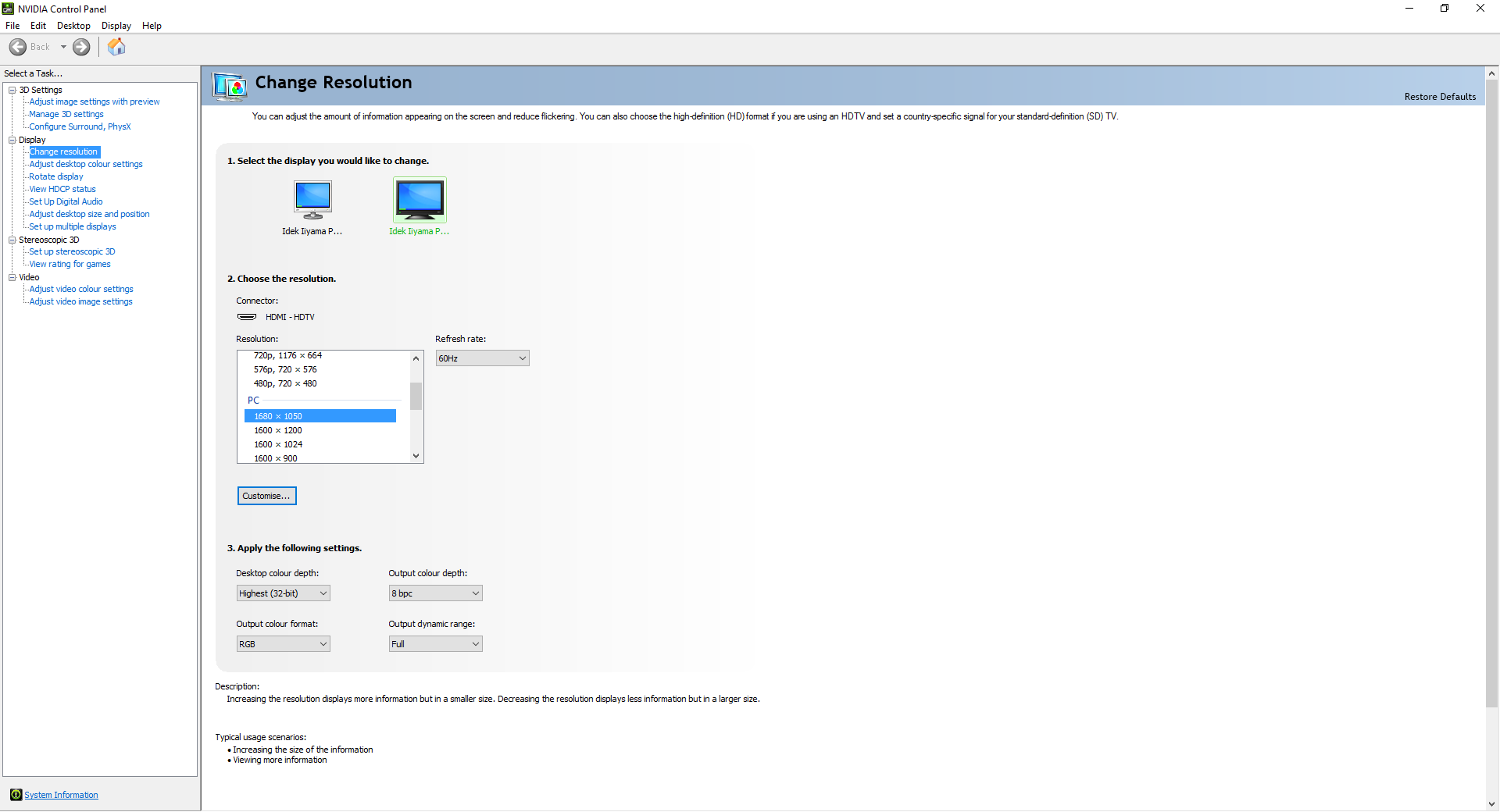Select Change resolution in the task tree
Screen dimensions: 1500x812
pyautogui.click(x=64, y=151)
